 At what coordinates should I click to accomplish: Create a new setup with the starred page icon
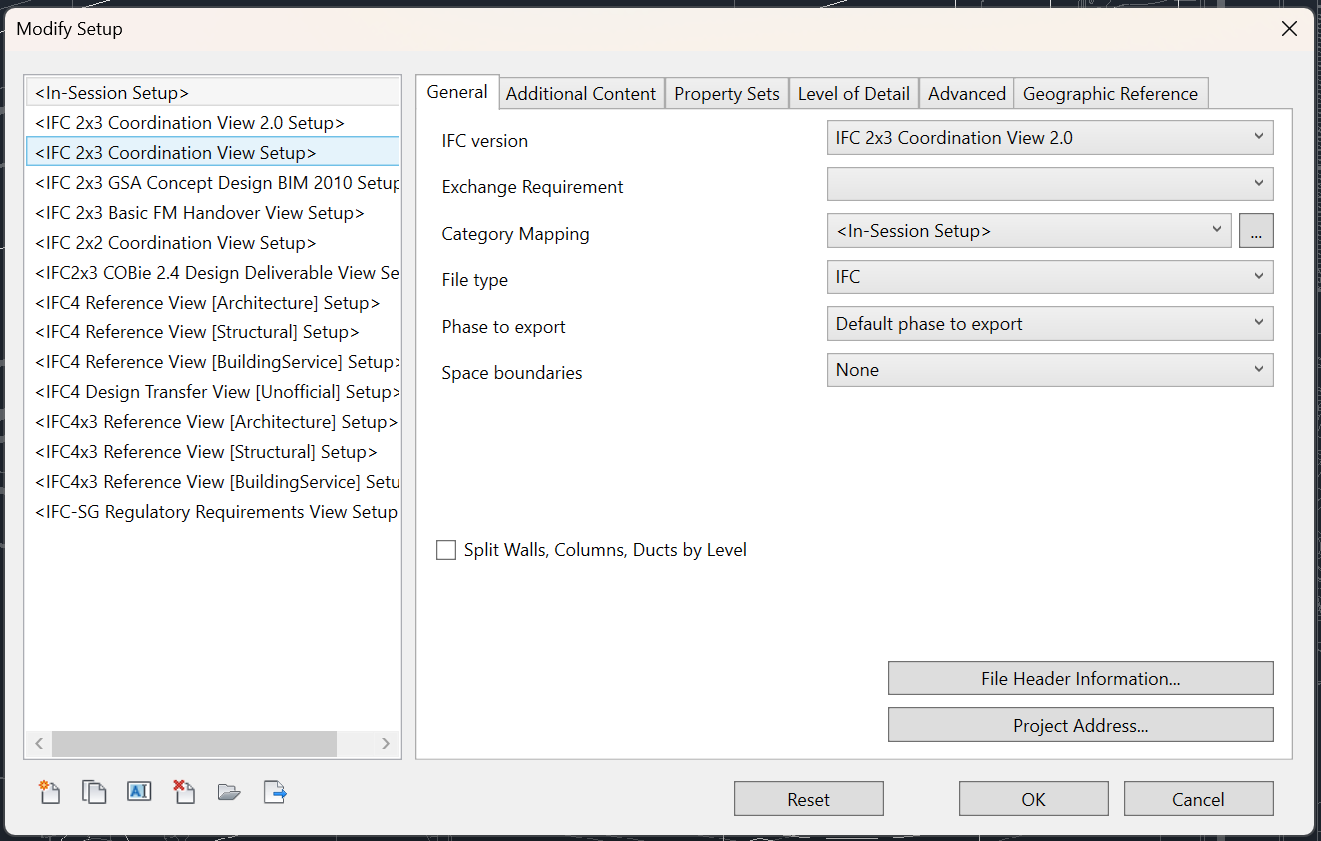pos(49,792)
